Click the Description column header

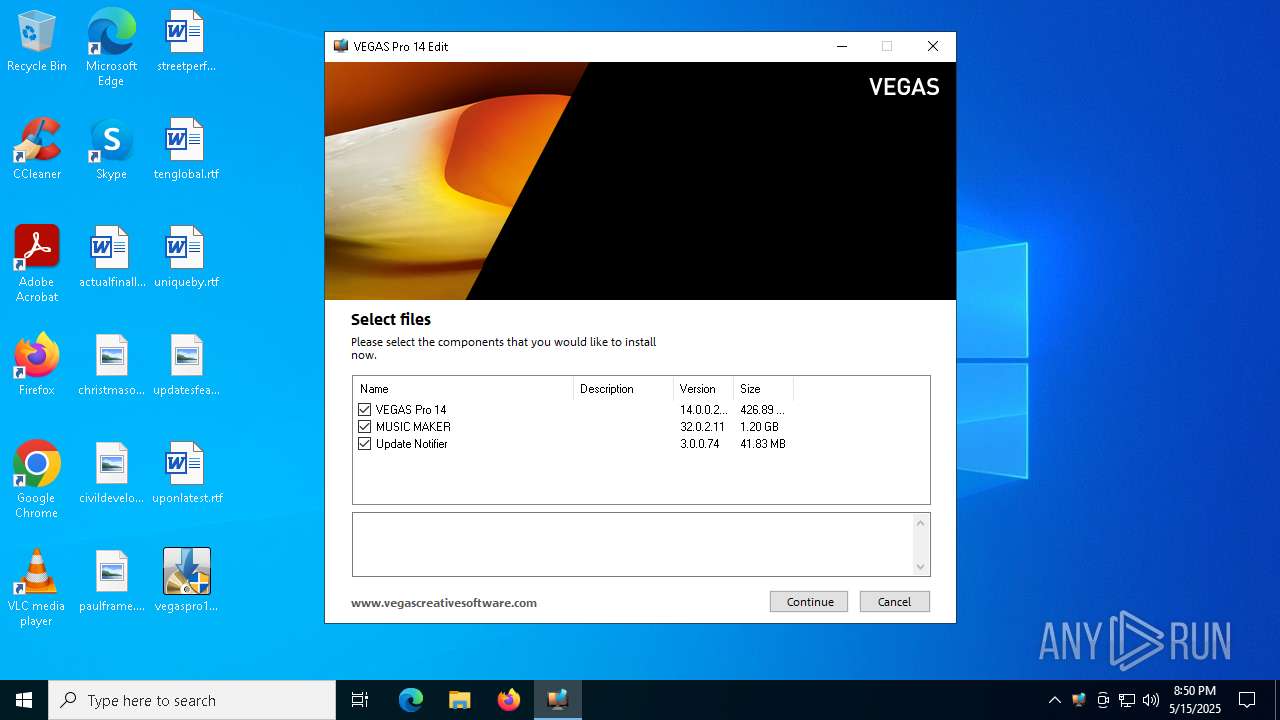point(623,389)
